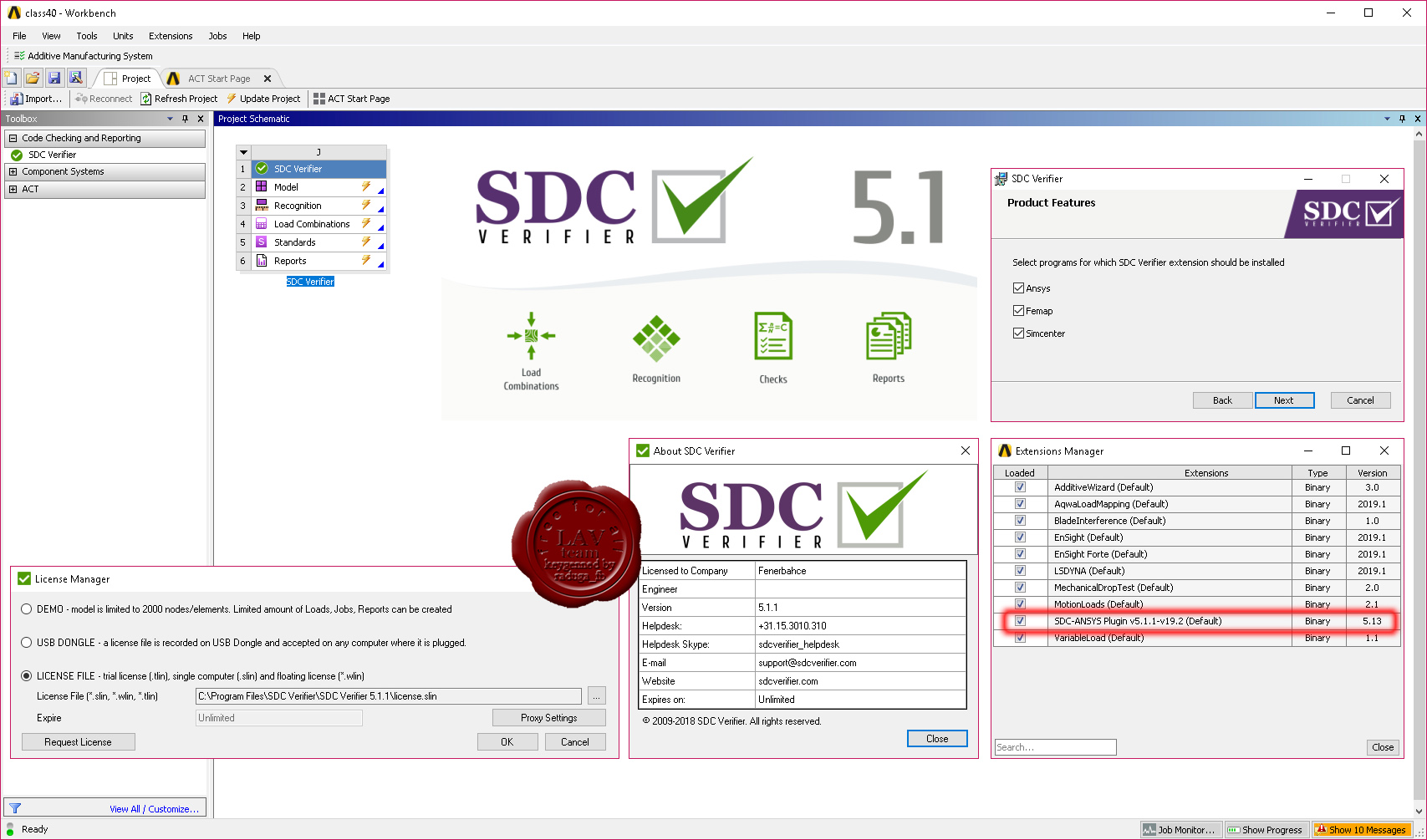Open the File menu

[x=19, y=36]
